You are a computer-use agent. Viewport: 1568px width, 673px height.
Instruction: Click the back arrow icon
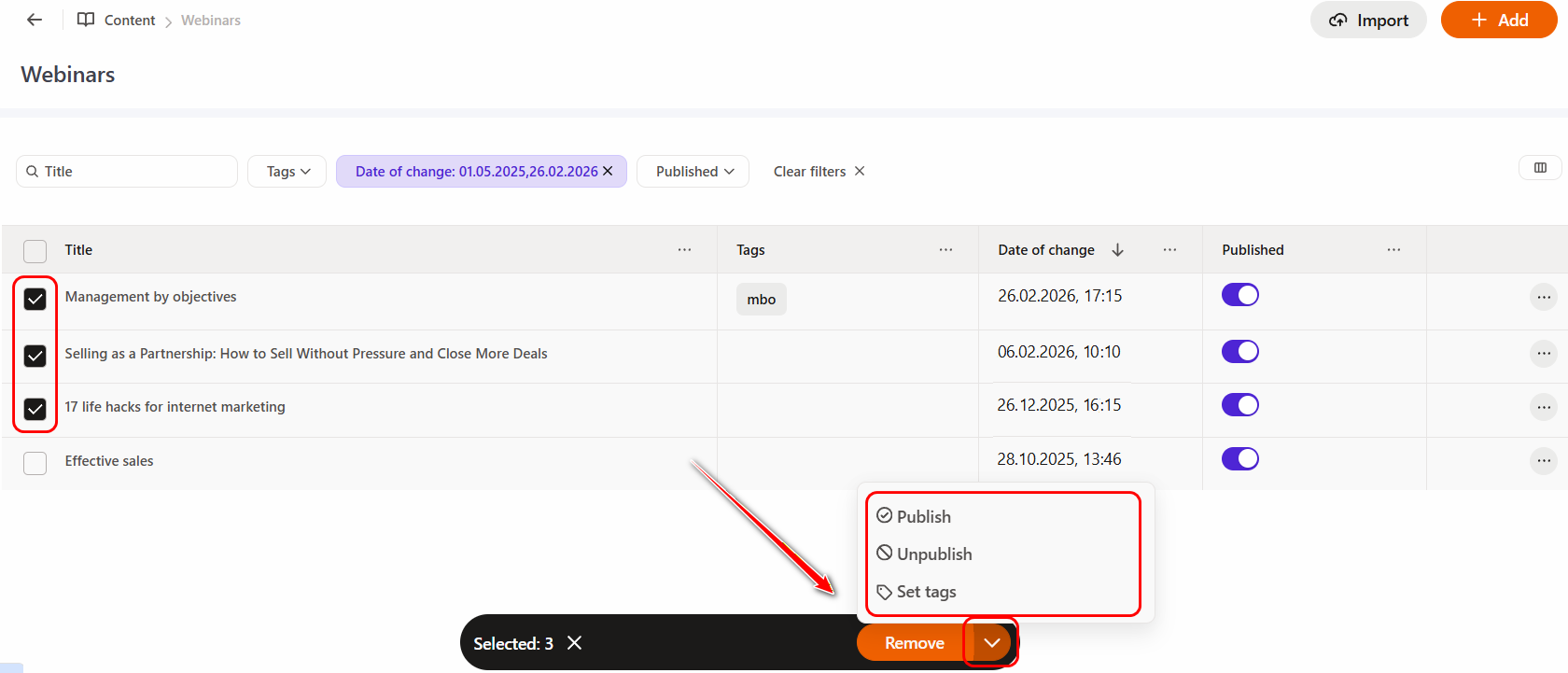[35, 20]
